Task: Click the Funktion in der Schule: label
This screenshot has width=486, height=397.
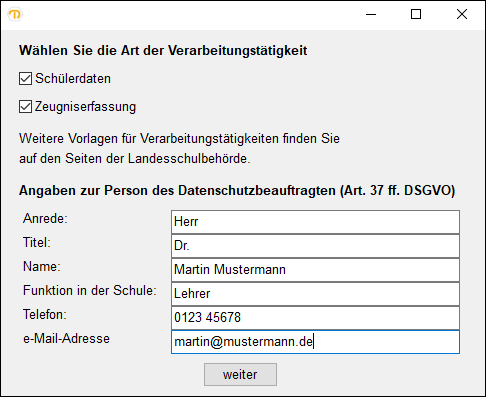Action: pyautogui.click(x=90, y=291)
